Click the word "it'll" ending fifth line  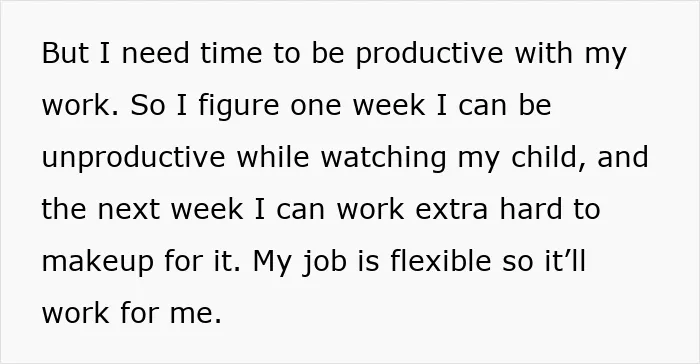pyautogui.click(x=565, y=260)
